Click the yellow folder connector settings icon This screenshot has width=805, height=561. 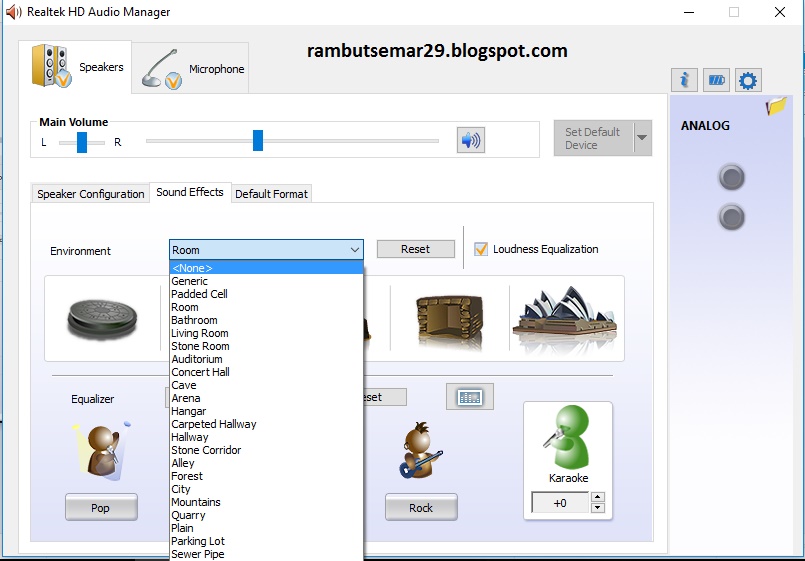[x=776, y=106]
